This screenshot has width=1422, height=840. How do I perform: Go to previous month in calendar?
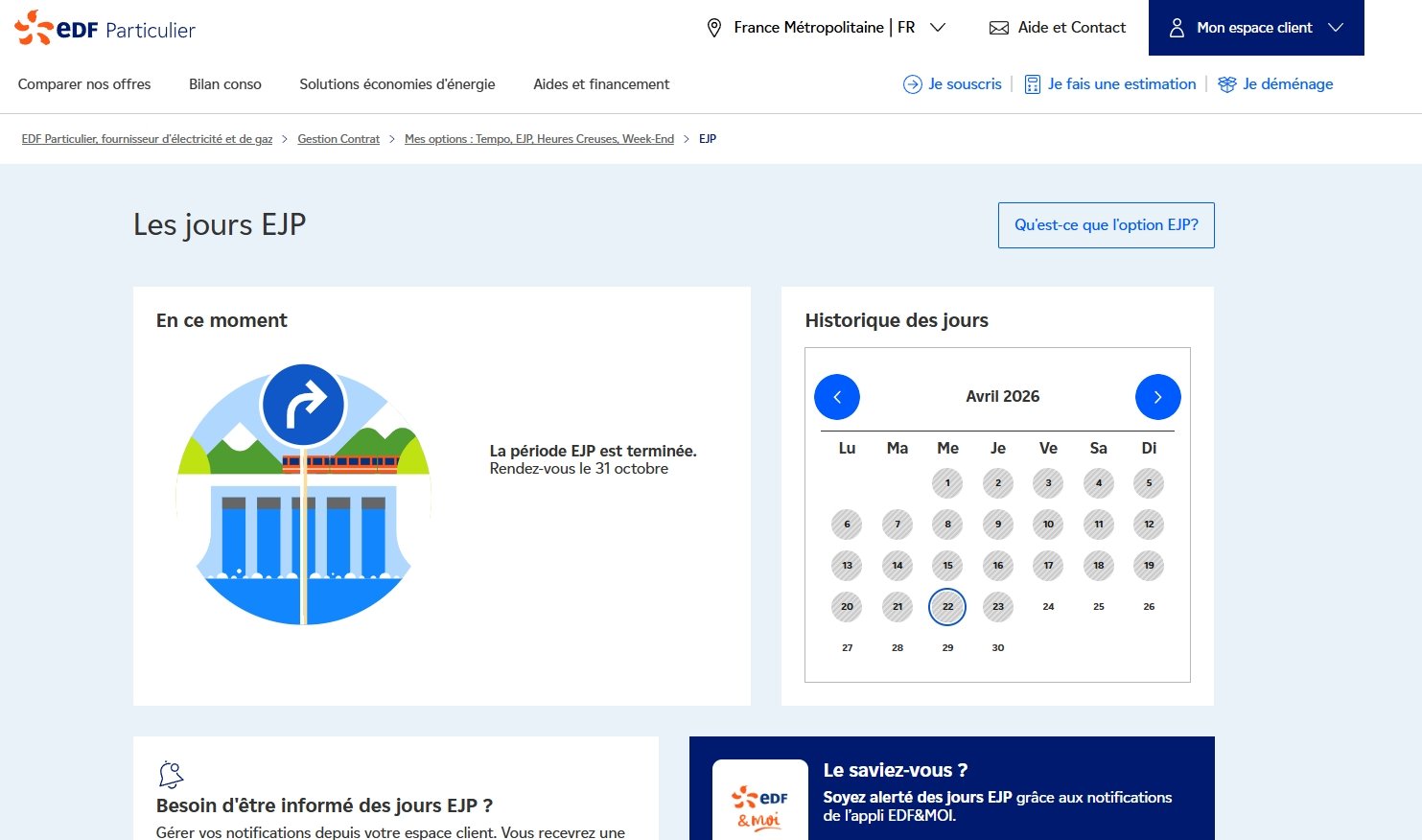tap(836, 397)
